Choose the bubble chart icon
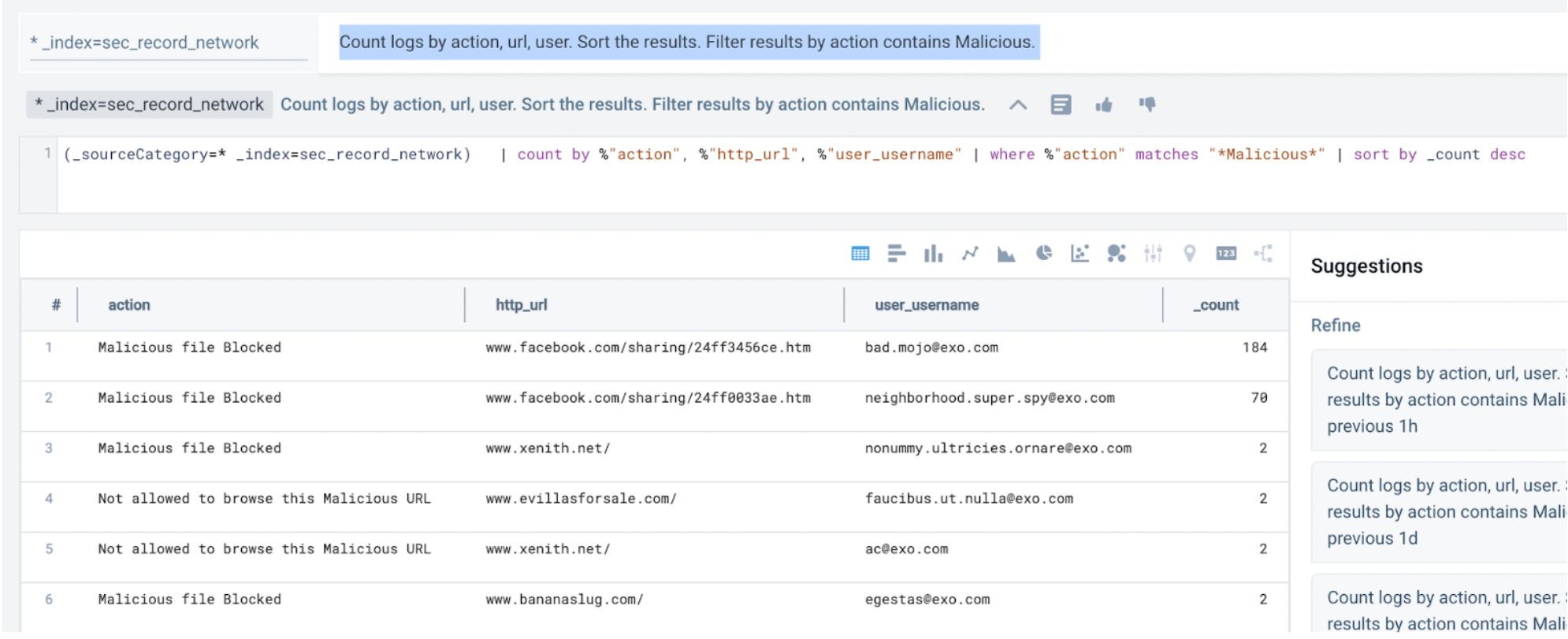This screenshot has height=639, width=1568. click(1116, 254)
